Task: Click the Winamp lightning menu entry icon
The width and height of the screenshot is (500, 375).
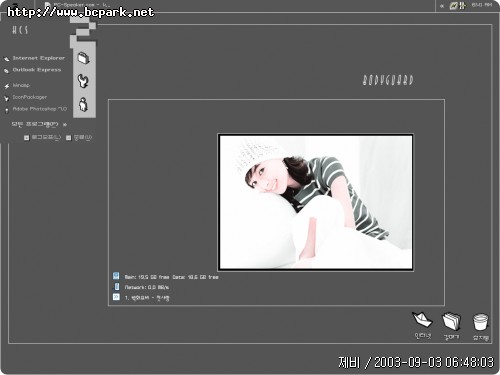Action: (7, 86)
